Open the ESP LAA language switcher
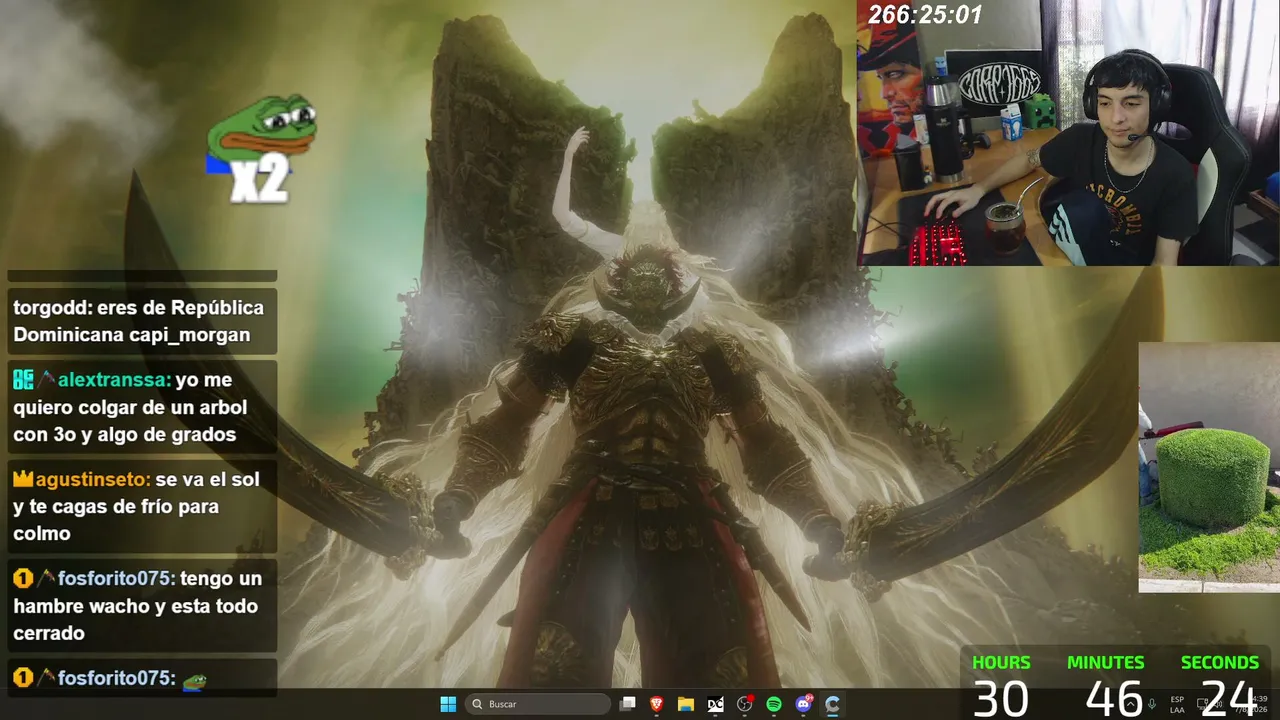1280x720 pixels. point(1177,704)
